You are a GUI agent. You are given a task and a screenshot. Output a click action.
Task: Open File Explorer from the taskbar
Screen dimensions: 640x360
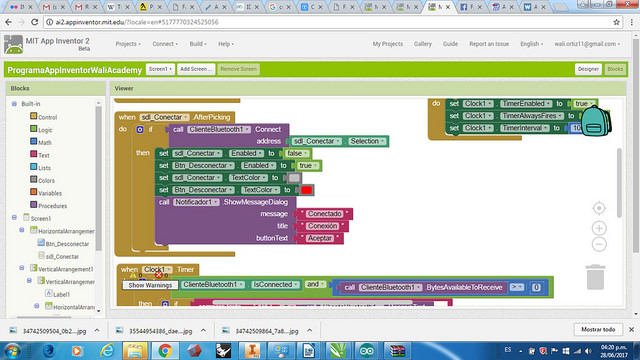coord(135,351)
